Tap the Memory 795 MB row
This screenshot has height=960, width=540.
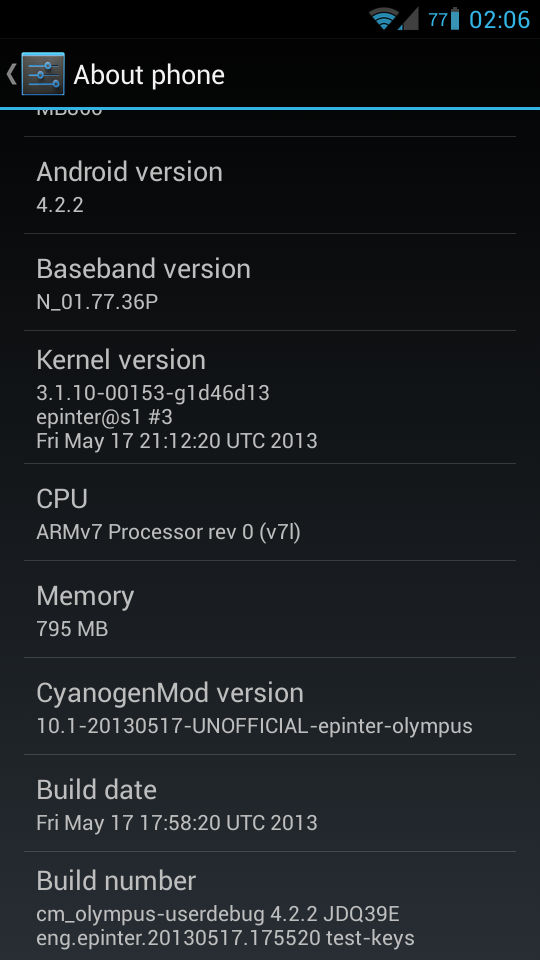click(x=270, y=609)
